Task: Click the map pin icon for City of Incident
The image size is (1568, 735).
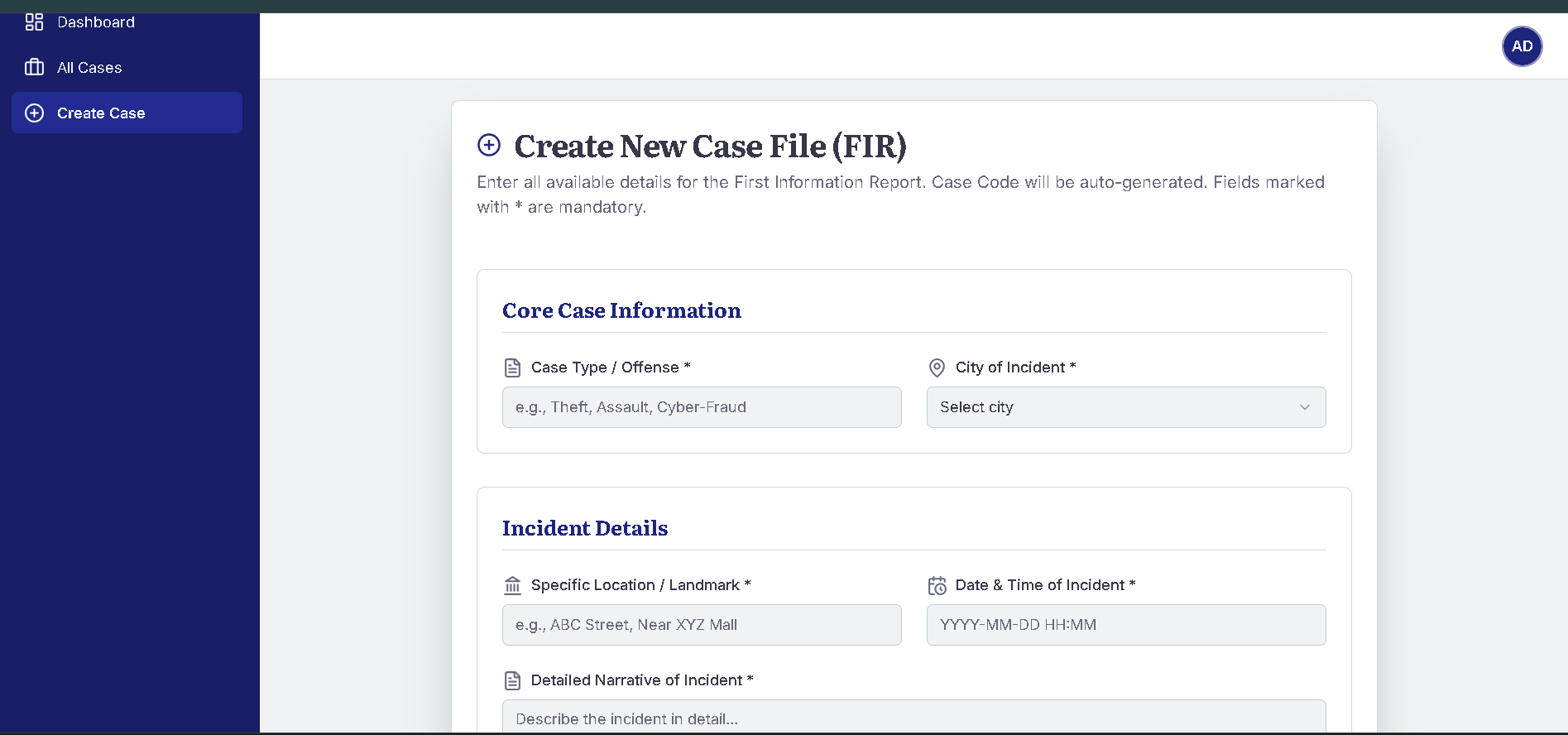Action: click(x=937, y=367)
